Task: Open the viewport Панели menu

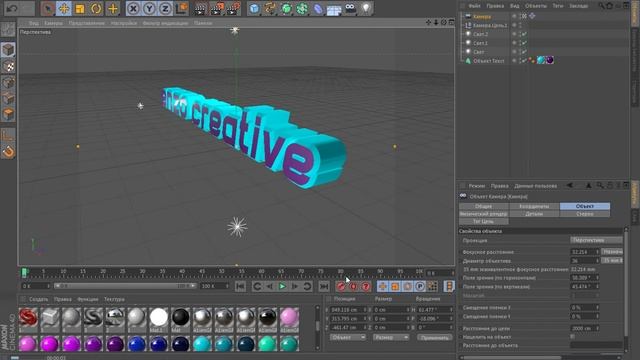Action: click(203, 23)
